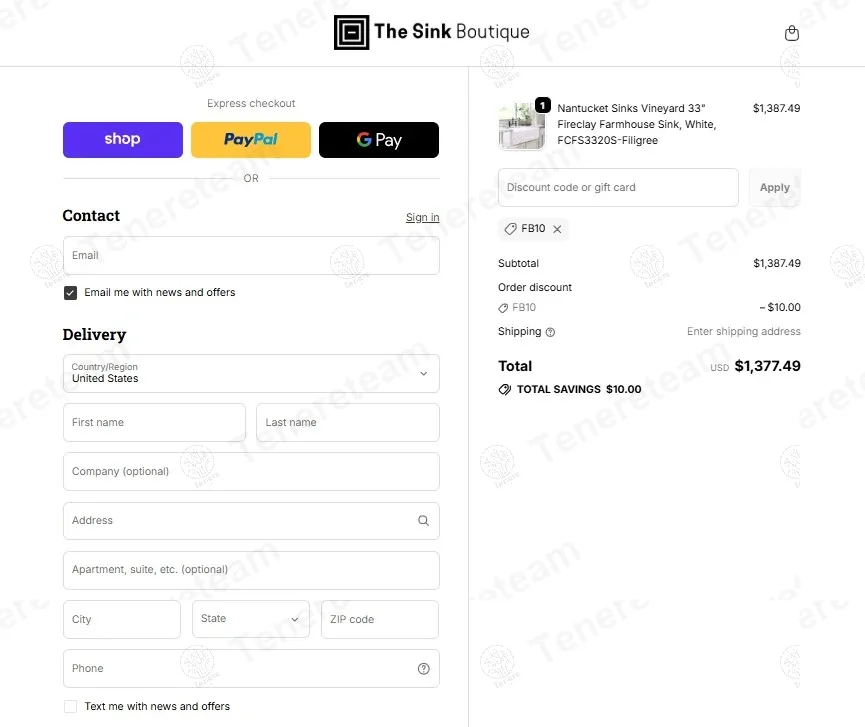Choose PayPal express checkout

point(251,140)
